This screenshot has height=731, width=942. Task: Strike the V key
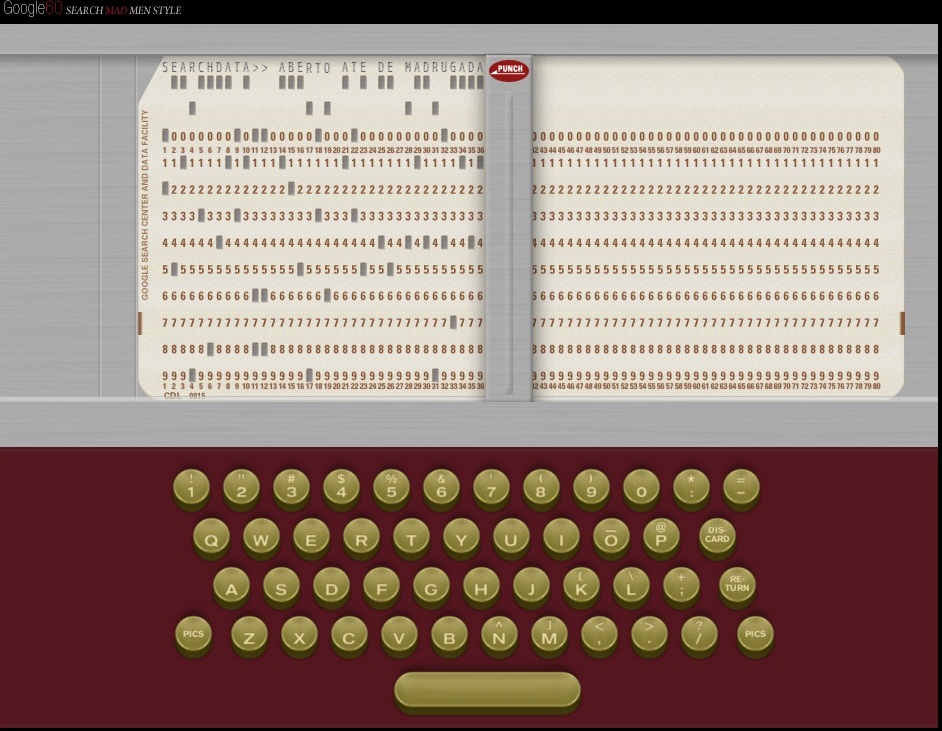[x=399, y=635]
